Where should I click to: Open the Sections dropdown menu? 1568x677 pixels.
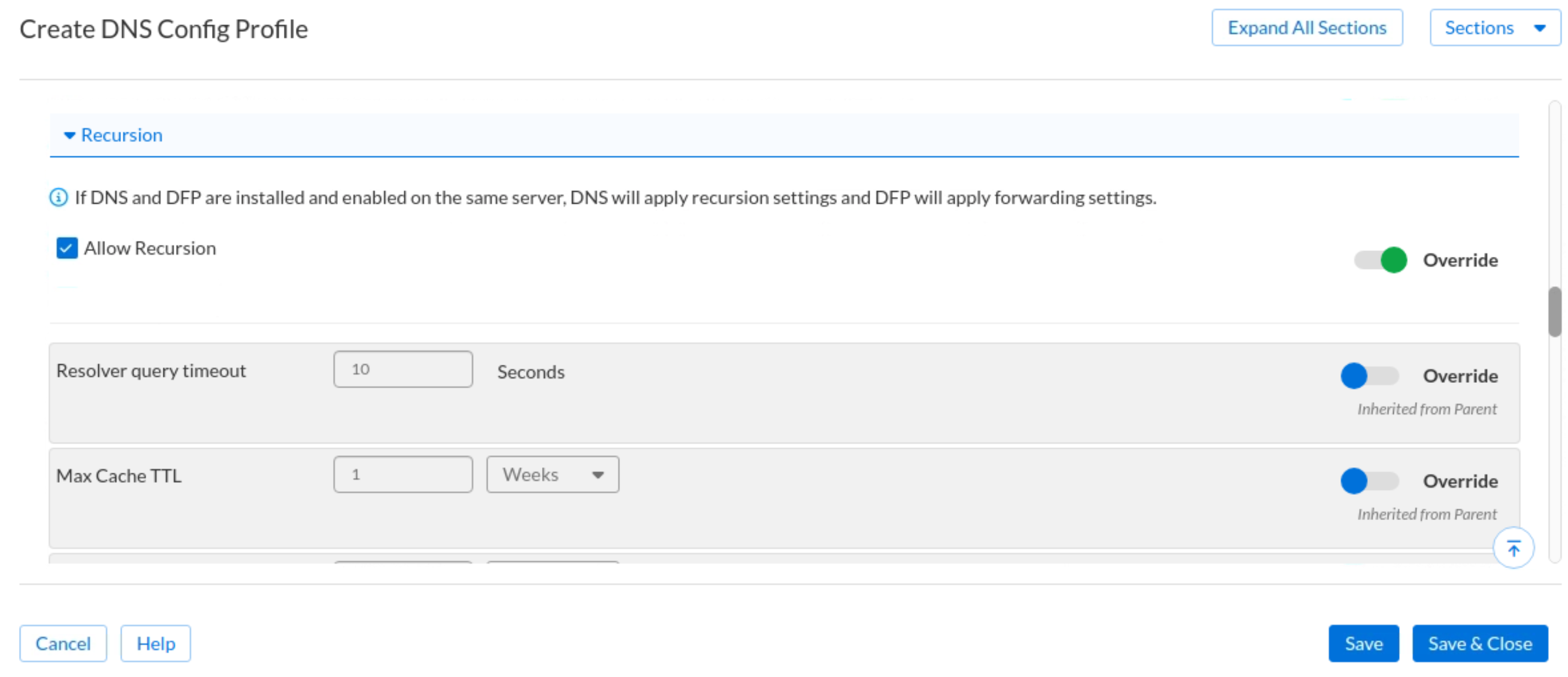(x=1494, y=28)
